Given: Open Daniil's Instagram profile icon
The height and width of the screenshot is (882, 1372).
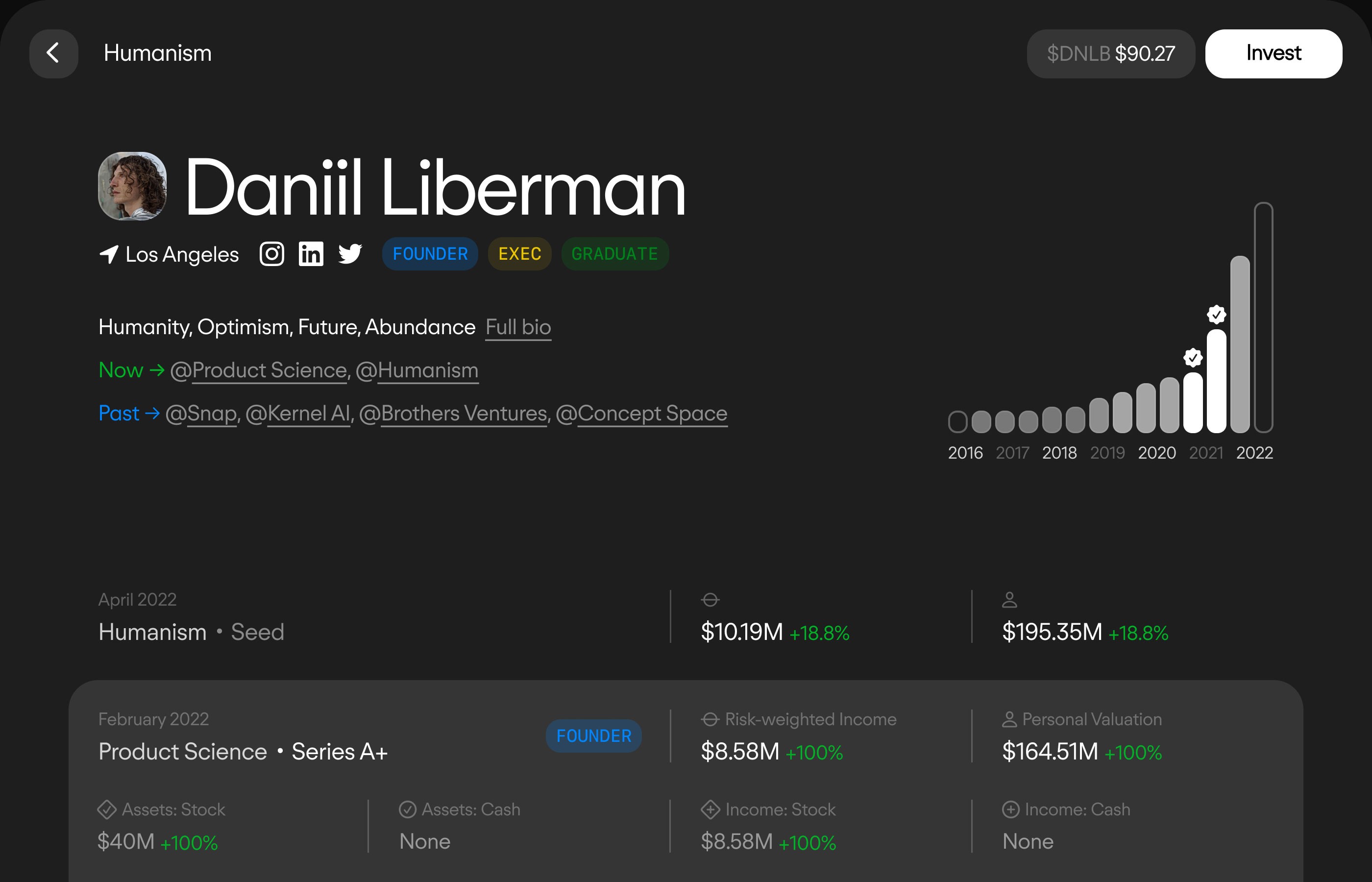Looking at the screenshot, I should pyautogui.click(x=272, y=254).
